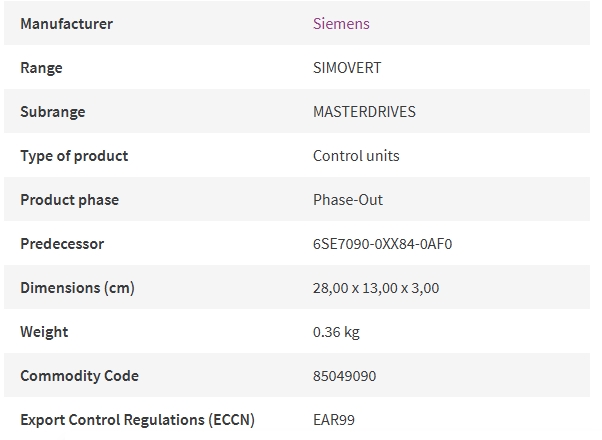Click the Range row label
Viewport: 602px width, 440px height.
[41, 68]
